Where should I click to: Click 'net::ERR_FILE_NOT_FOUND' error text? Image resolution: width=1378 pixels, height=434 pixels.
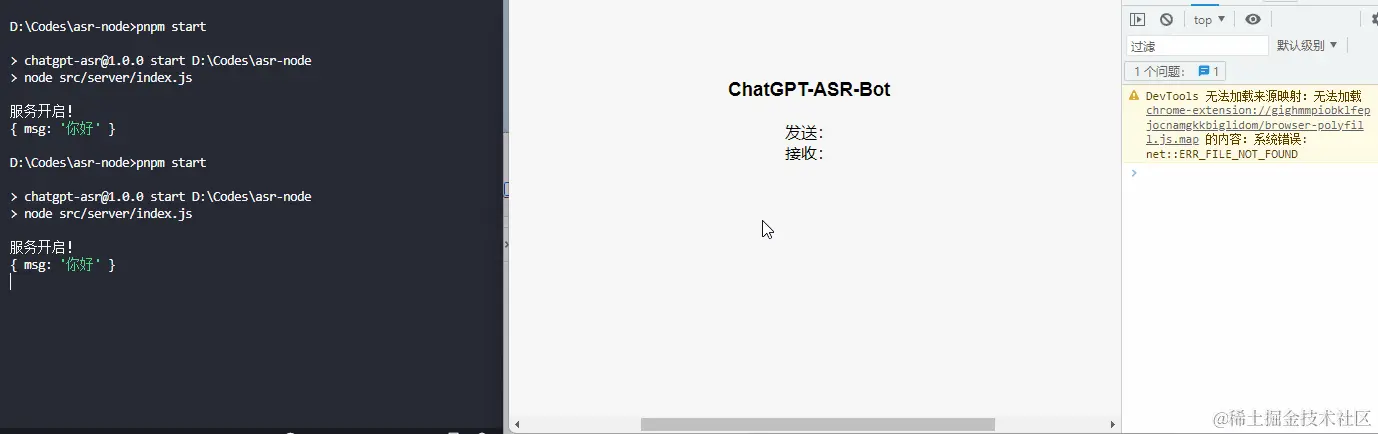tap(1222, 154)
